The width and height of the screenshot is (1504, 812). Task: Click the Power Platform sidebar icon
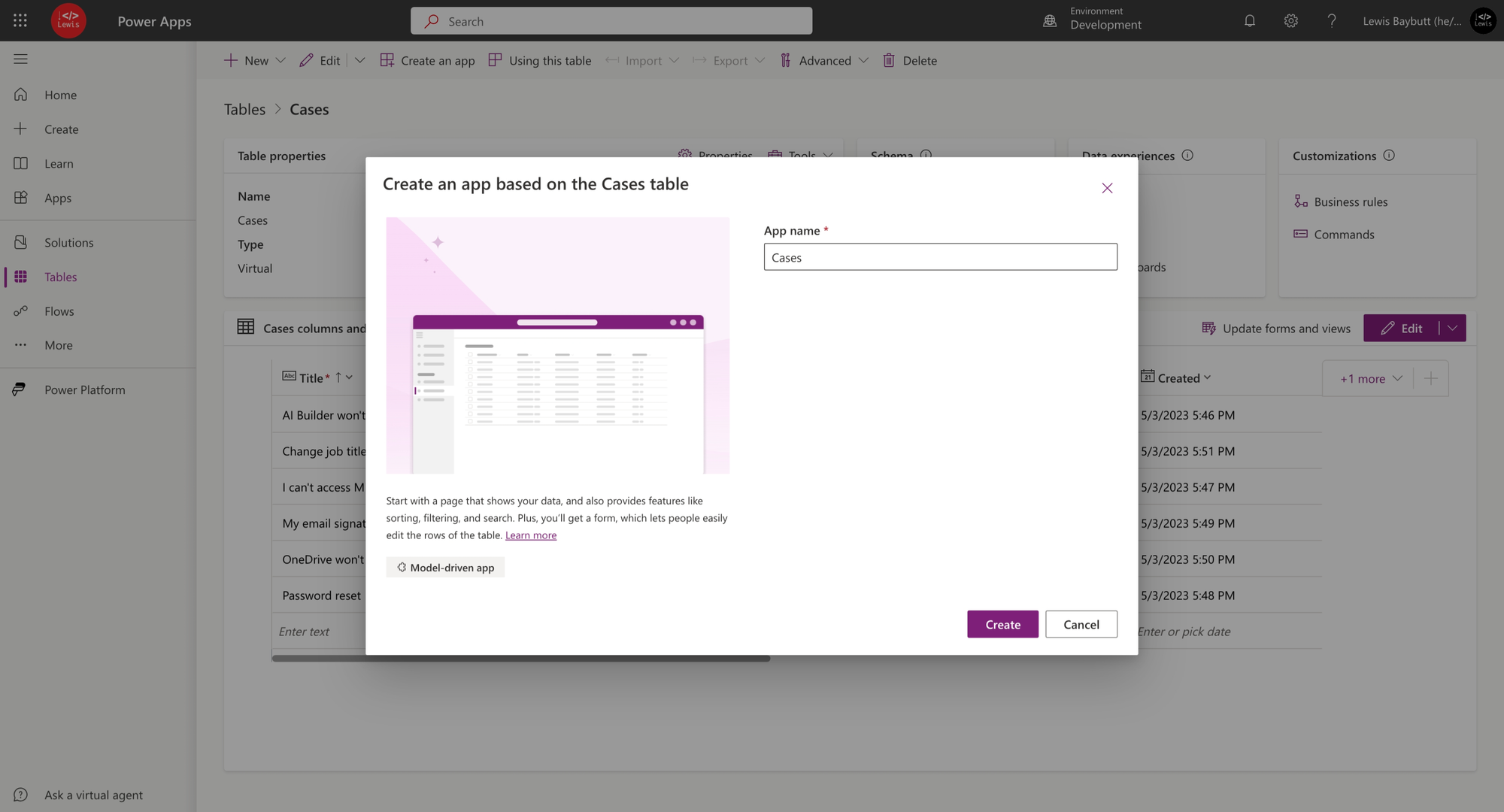pyautogui.click(x=20, y=389)
